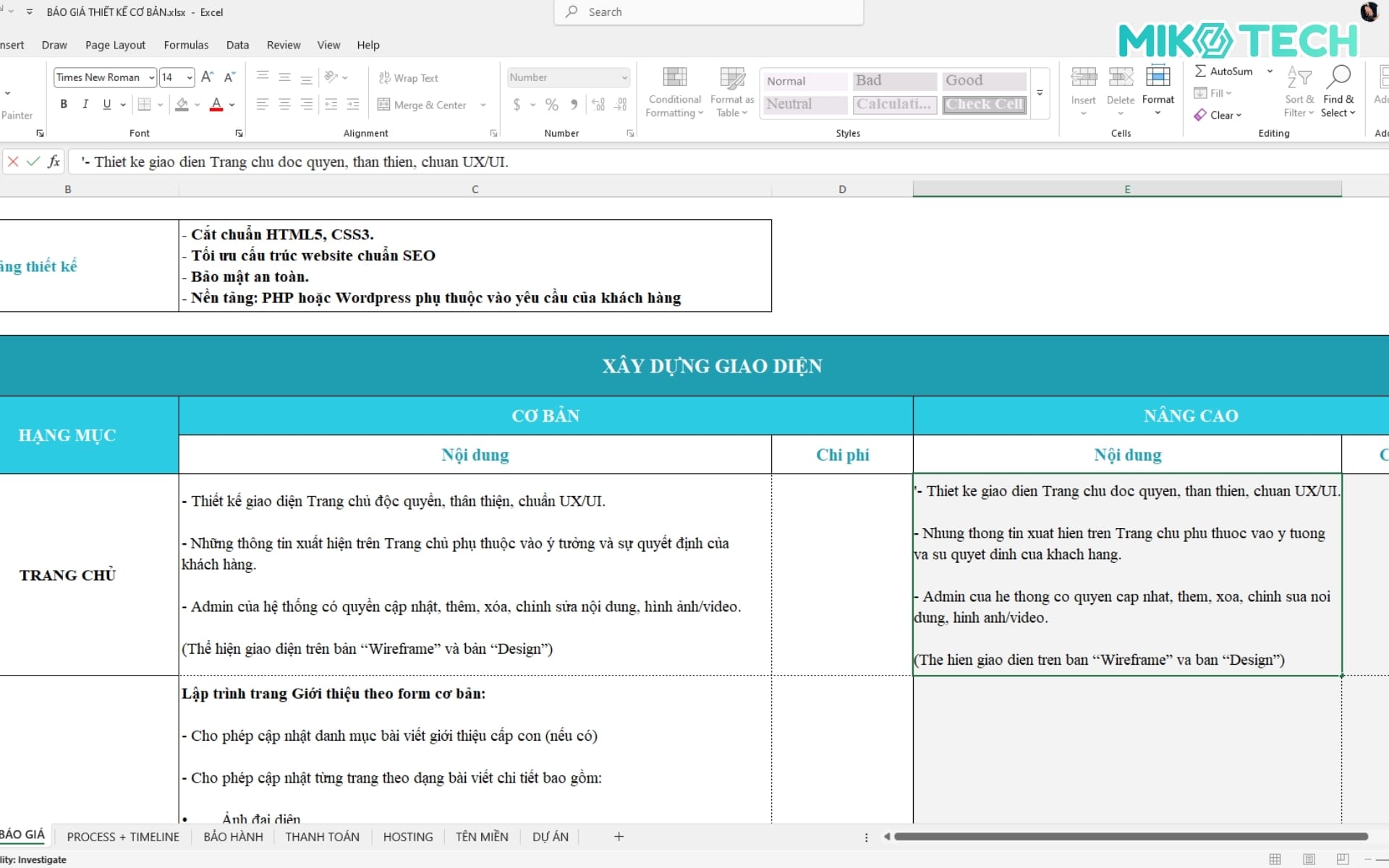The width and height of the screenshot is (1389, 868).
Task: Open Insert Function dialog
Action: (x=54, y=161)
